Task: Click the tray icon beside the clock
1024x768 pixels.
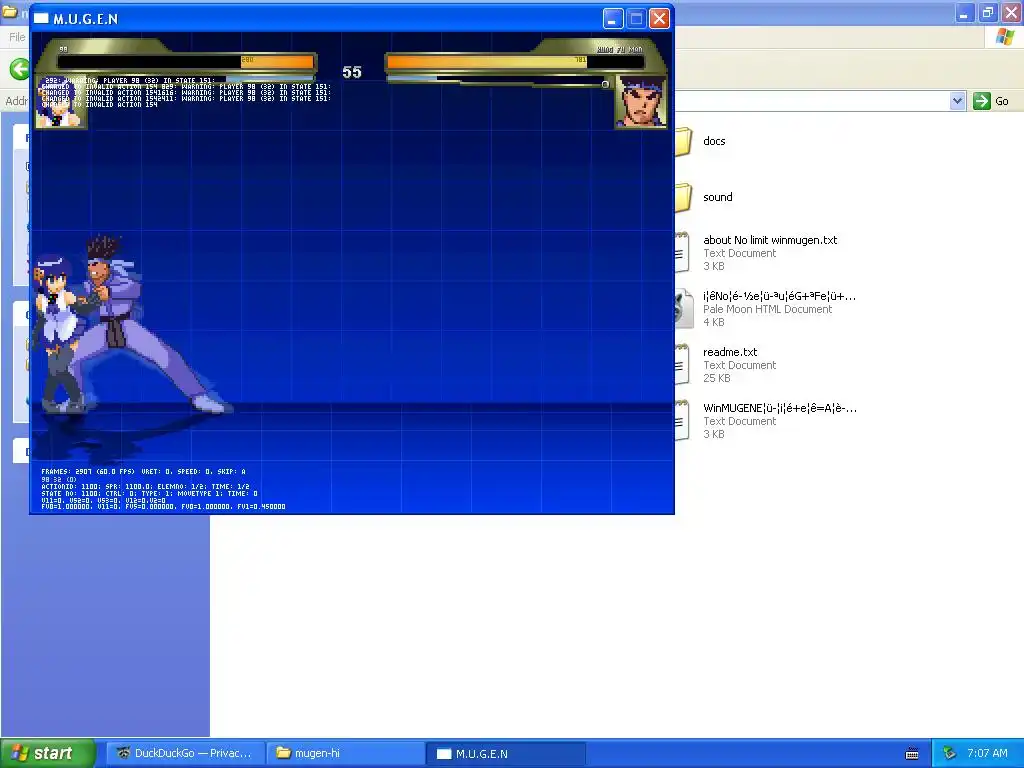Action: (950, 754)
